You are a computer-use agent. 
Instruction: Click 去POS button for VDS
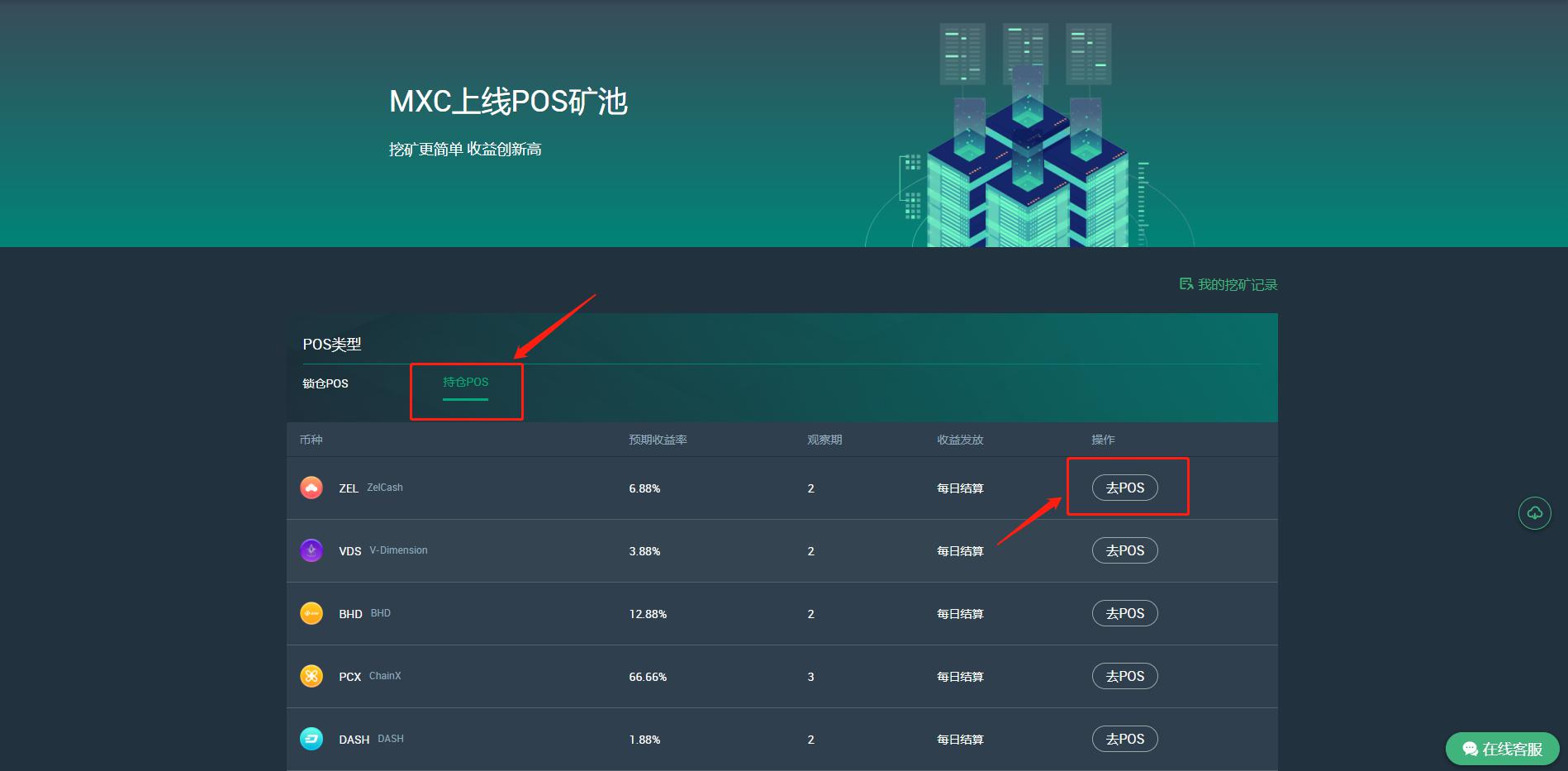click(1125, 550)
